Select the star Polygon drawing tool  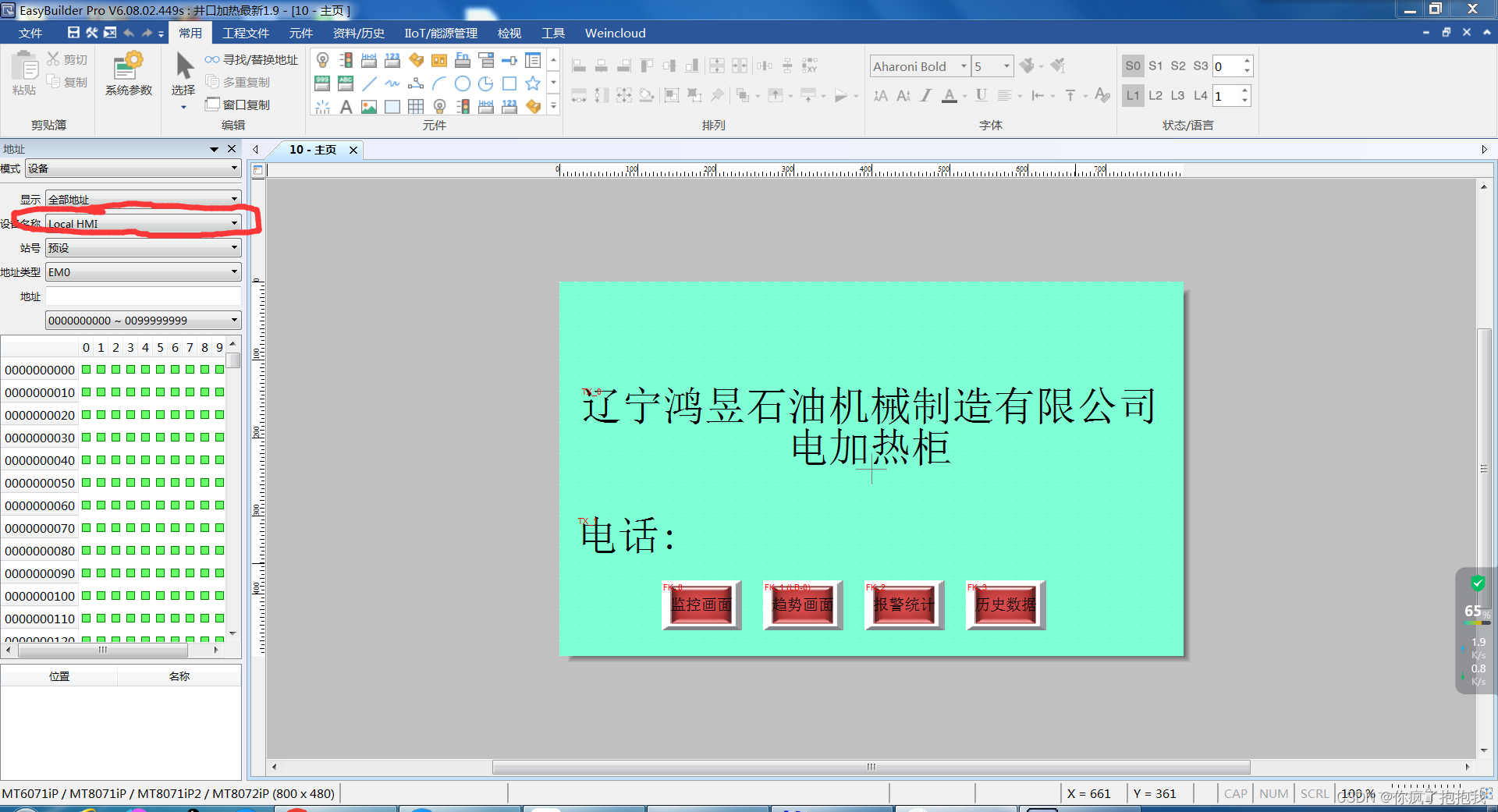pos(533,83)
